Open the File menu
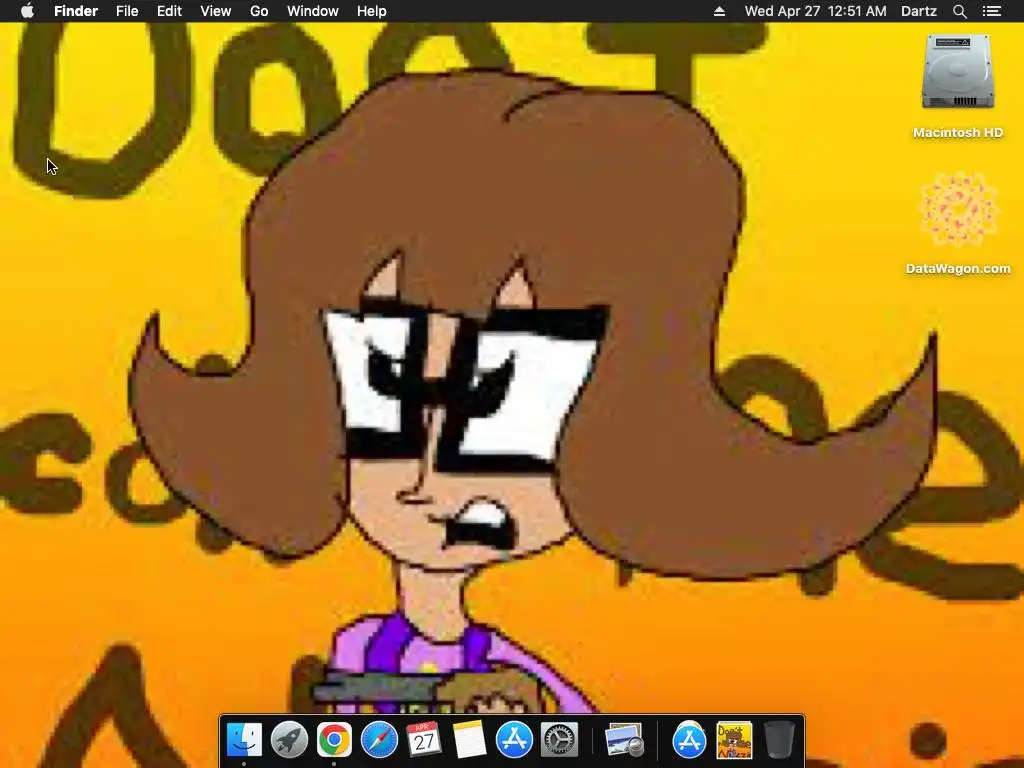1024x768 pixels. click(127, 11)
